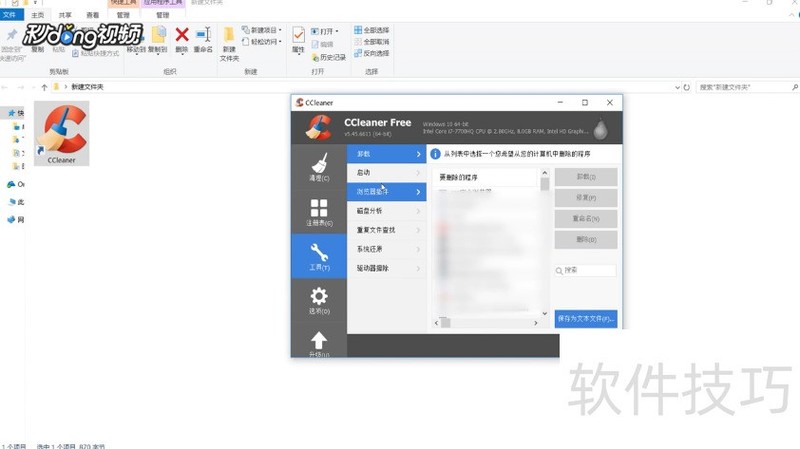Click Uninstall (卸载) button on right of CCleaner
This screenshot has width=800, height=449.
586,177
